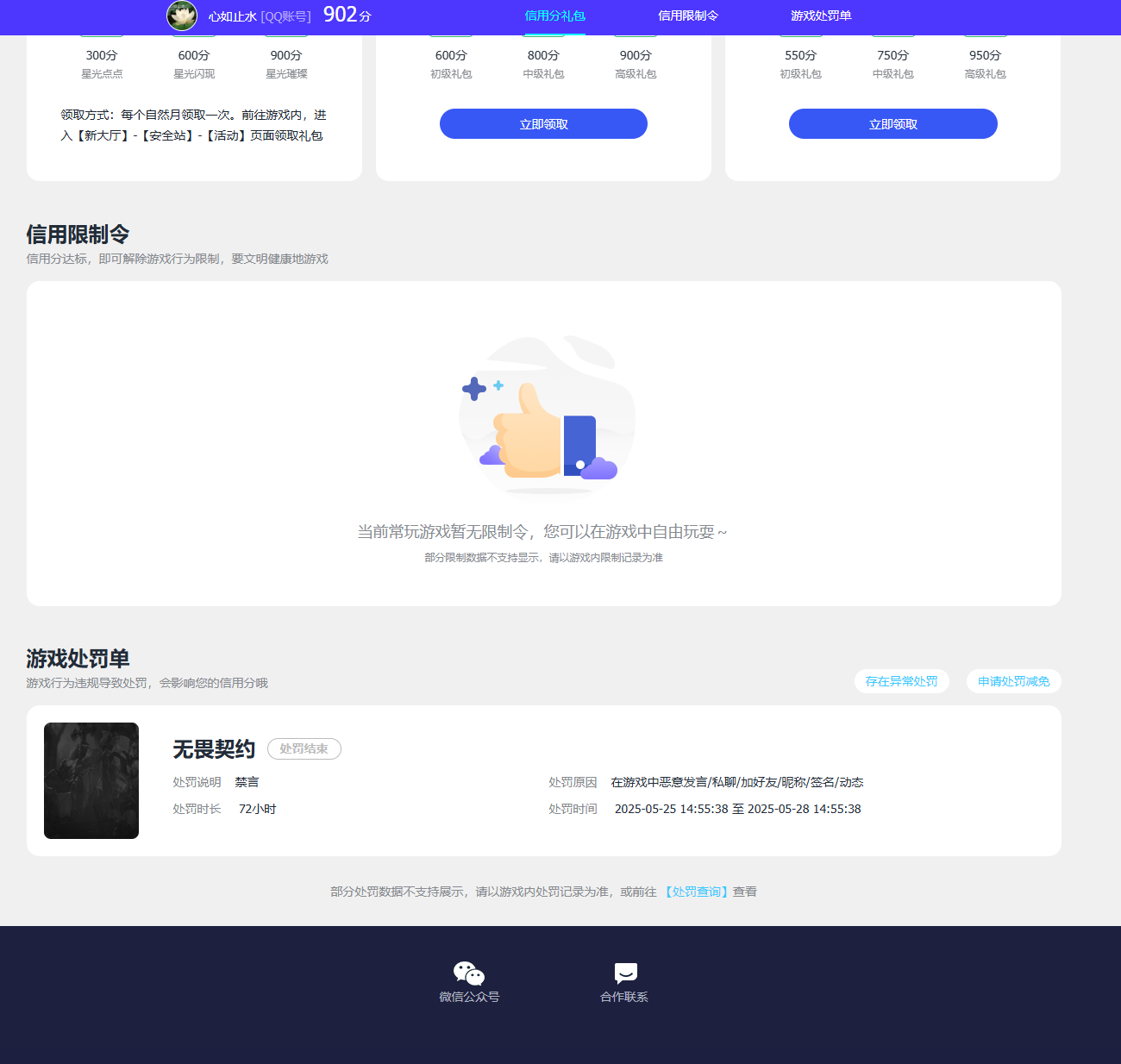Open the 【处罚查询】 link
The width and height of the screenshot is (1121, 1064).
tap(696, 892)
